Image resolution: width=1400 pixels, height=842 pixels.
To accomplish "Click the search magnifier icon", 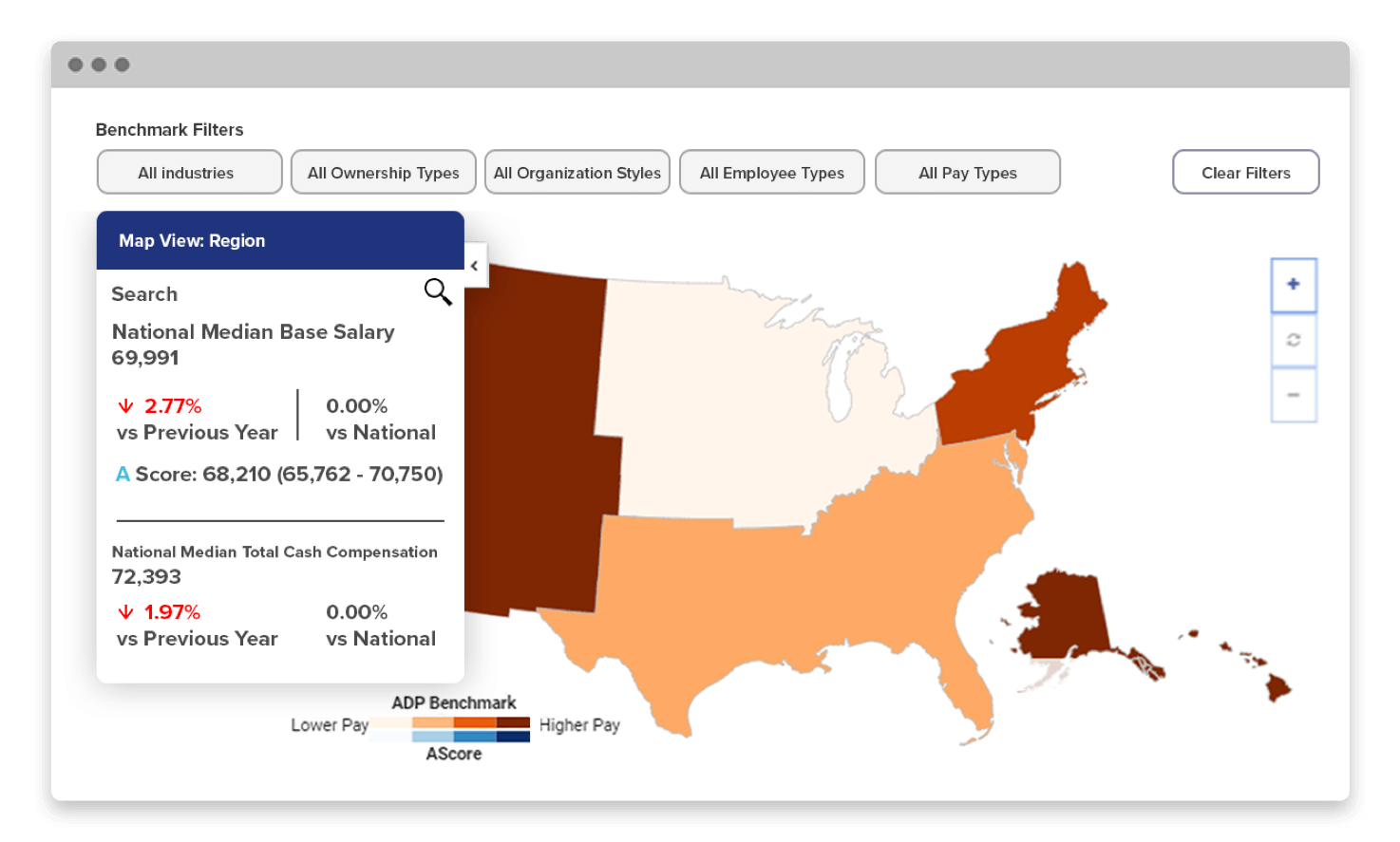I will pyautogui.click(x=437, y=292).
